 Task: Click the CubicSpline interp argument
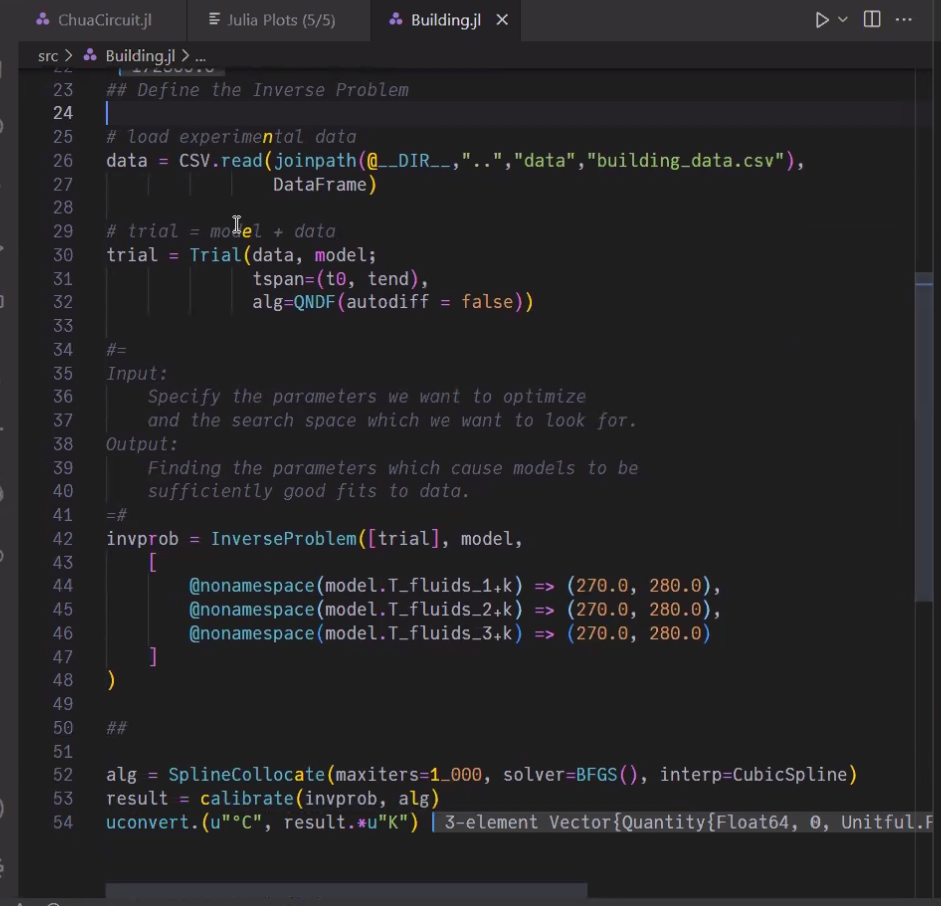point(790,775)
